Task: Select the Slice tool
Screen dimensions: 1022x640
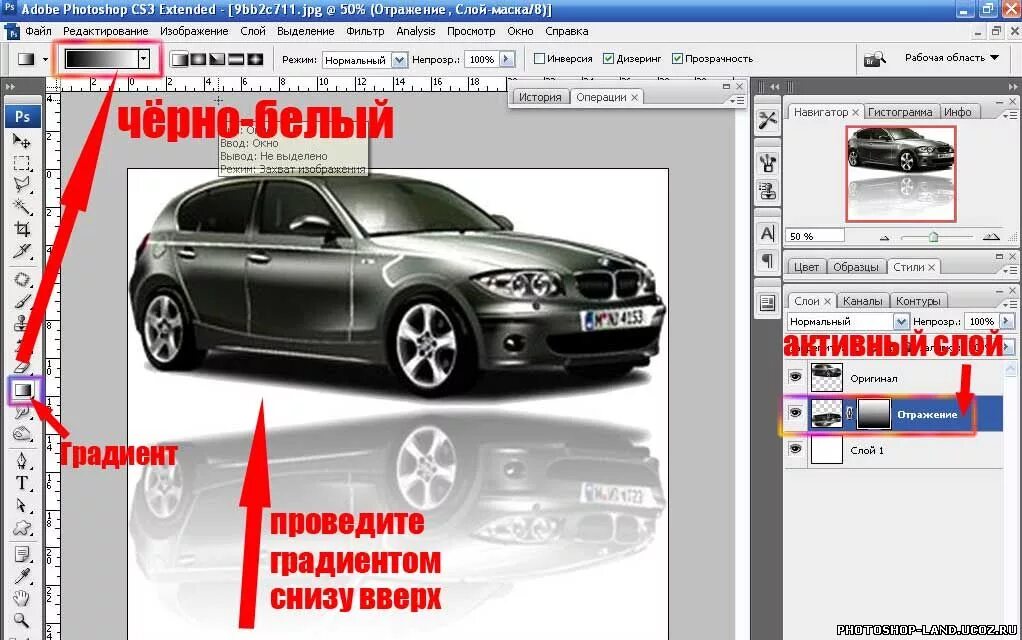Action: tap(22, 251)
